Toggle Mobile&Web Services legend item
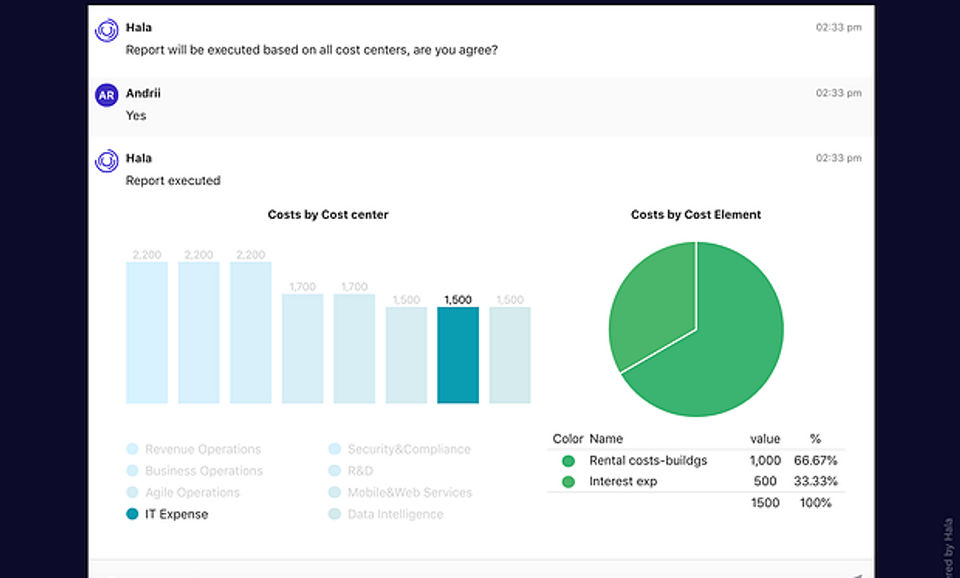The height and width of the screenshot is (578, 960). [x=400, y=492]
